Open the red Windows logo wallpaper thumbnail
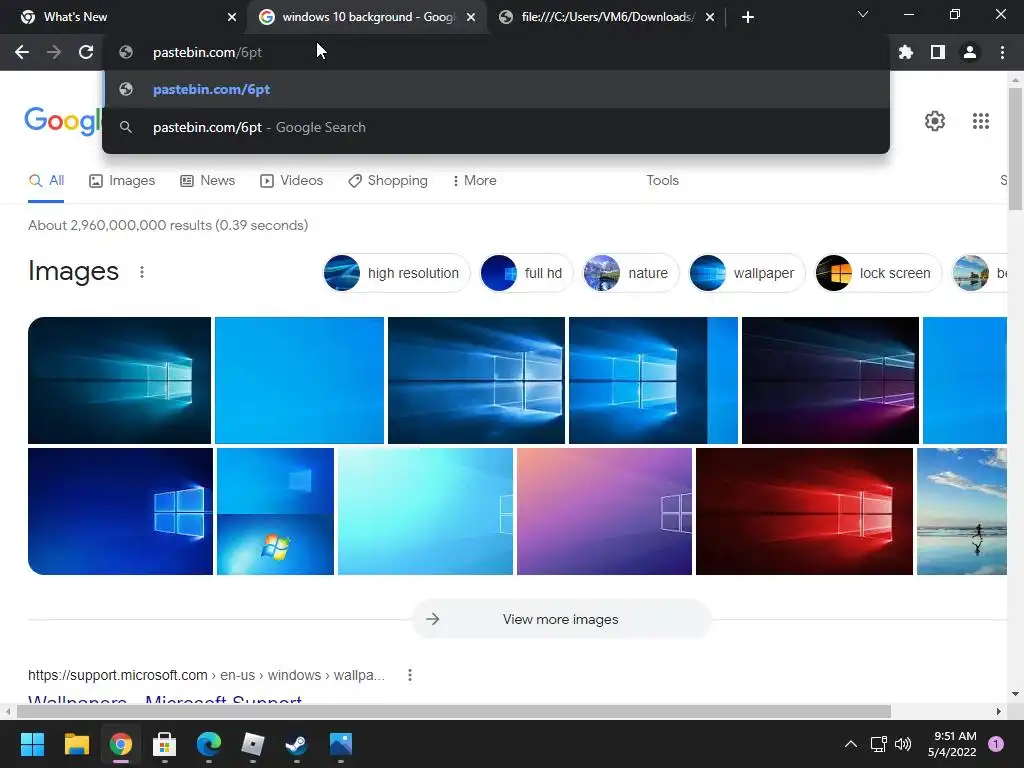This screenshot has height=768, width=1024. pos(804,511)
